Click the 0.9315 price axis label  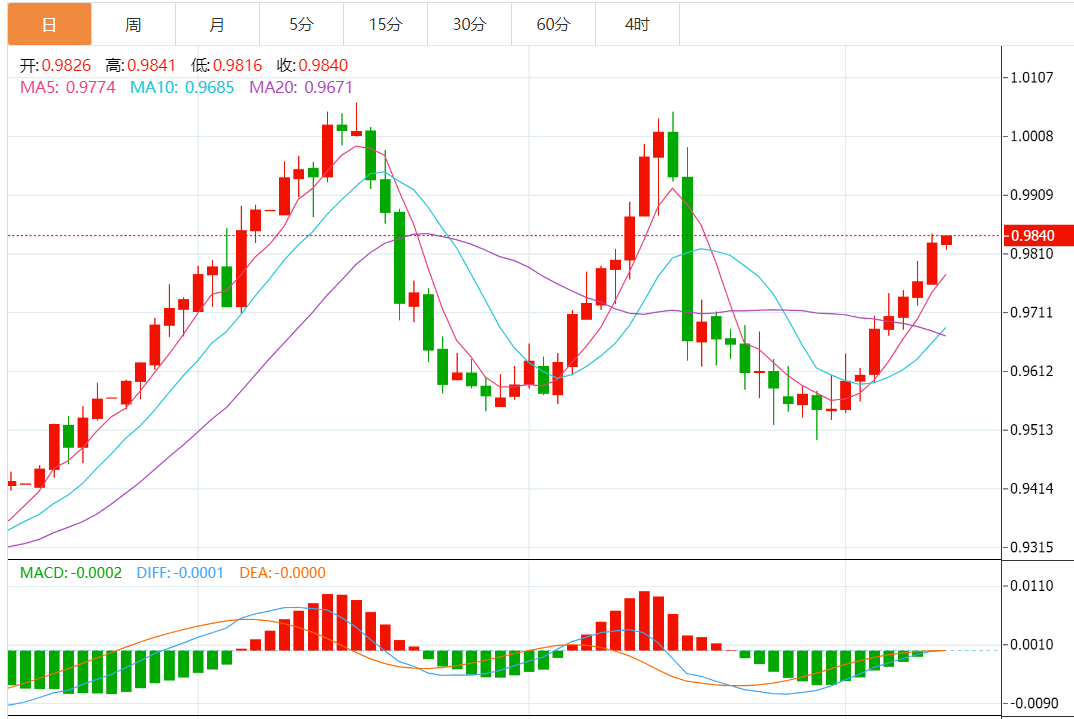click(1032, 548)
